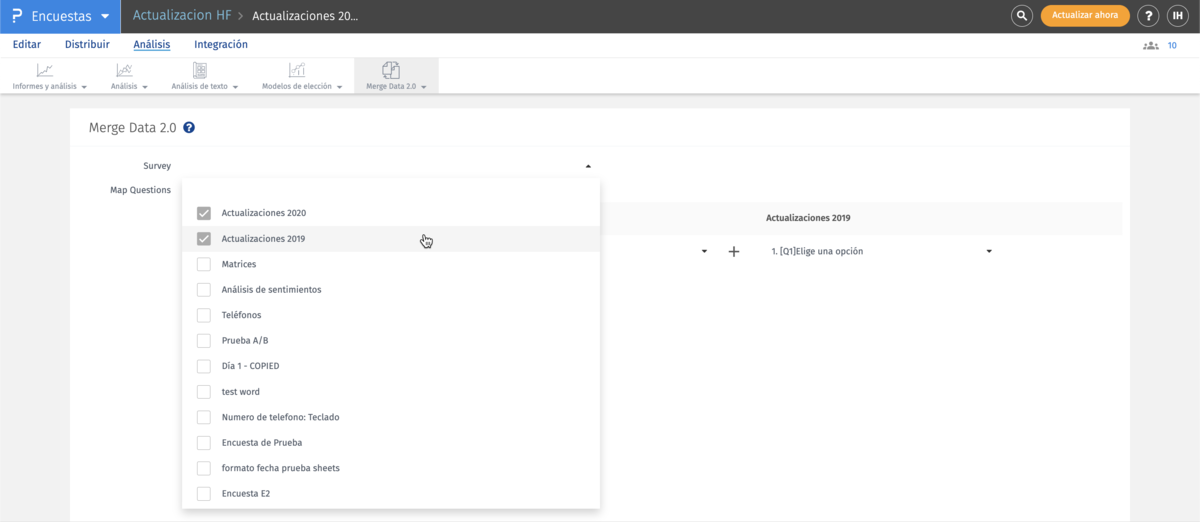Click the Actualizar ahora button
The height and width of the screenshot is (522, 1200).
click(1085, 16)
